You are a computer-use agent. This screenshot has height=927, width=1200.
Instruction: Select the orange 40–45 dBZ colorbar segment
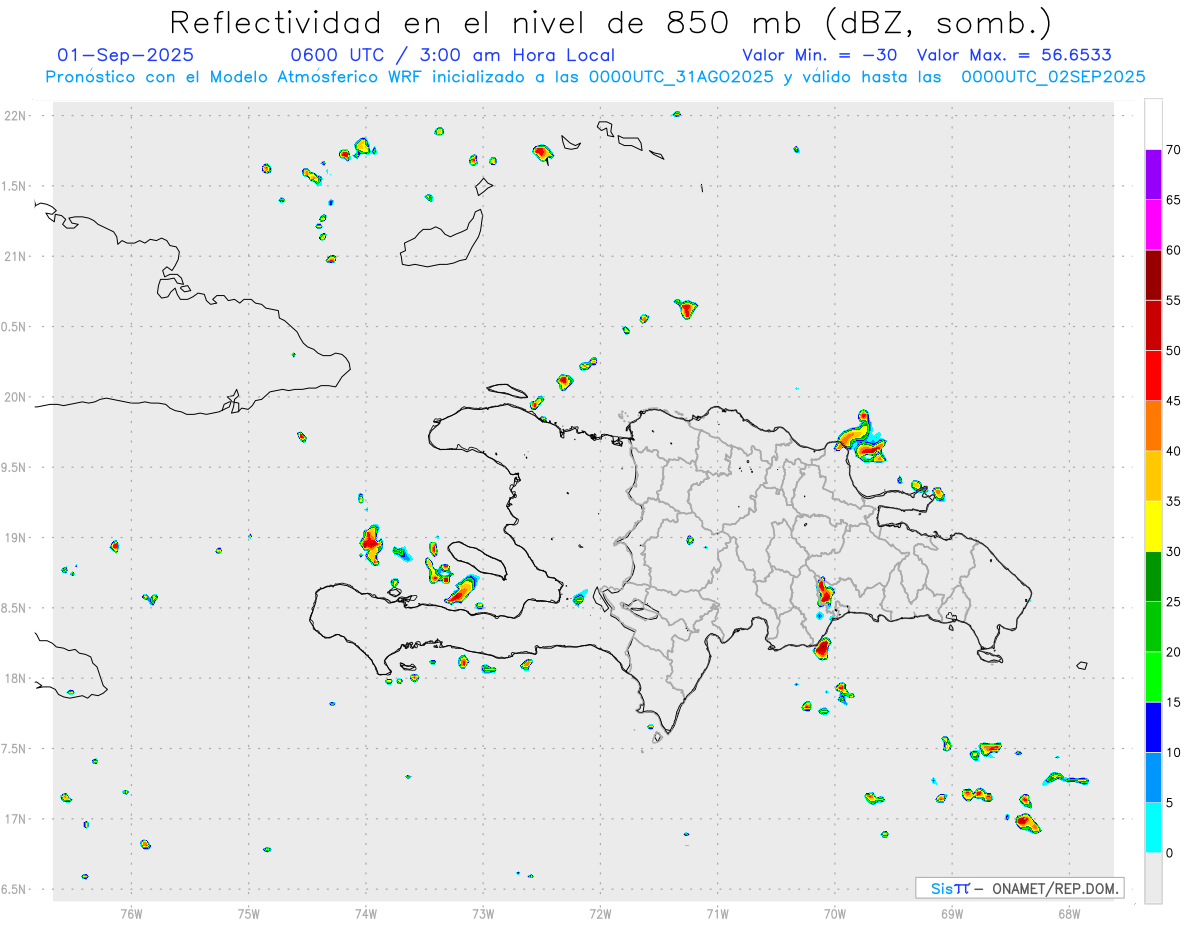click(1153, 426)
